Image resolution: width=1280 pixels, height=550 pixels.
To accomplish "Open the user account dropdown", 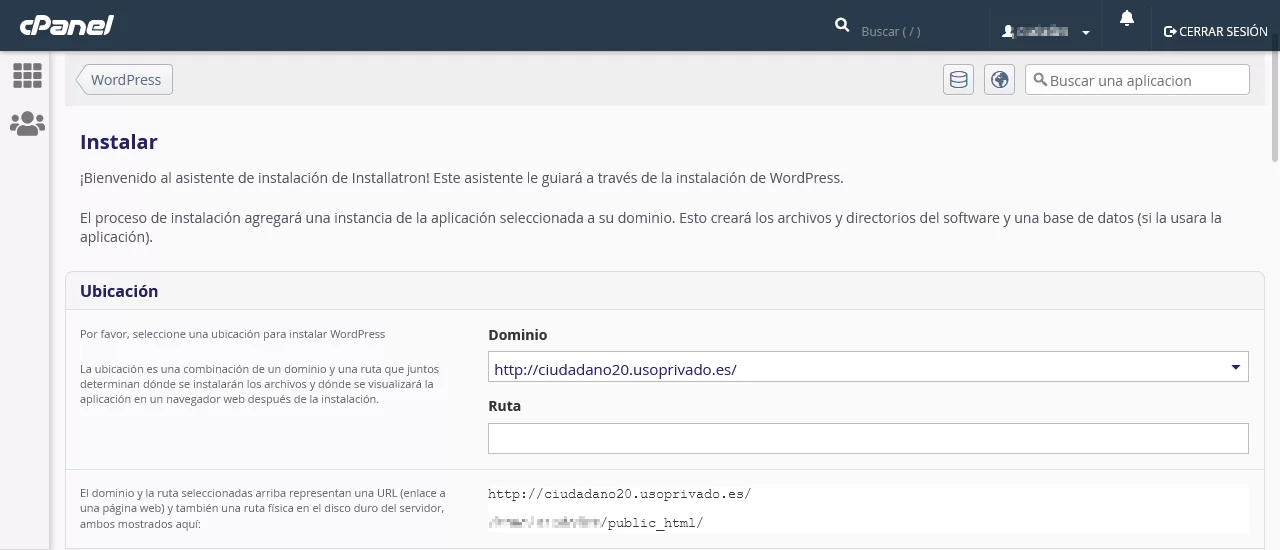I will pos(1045,31).
